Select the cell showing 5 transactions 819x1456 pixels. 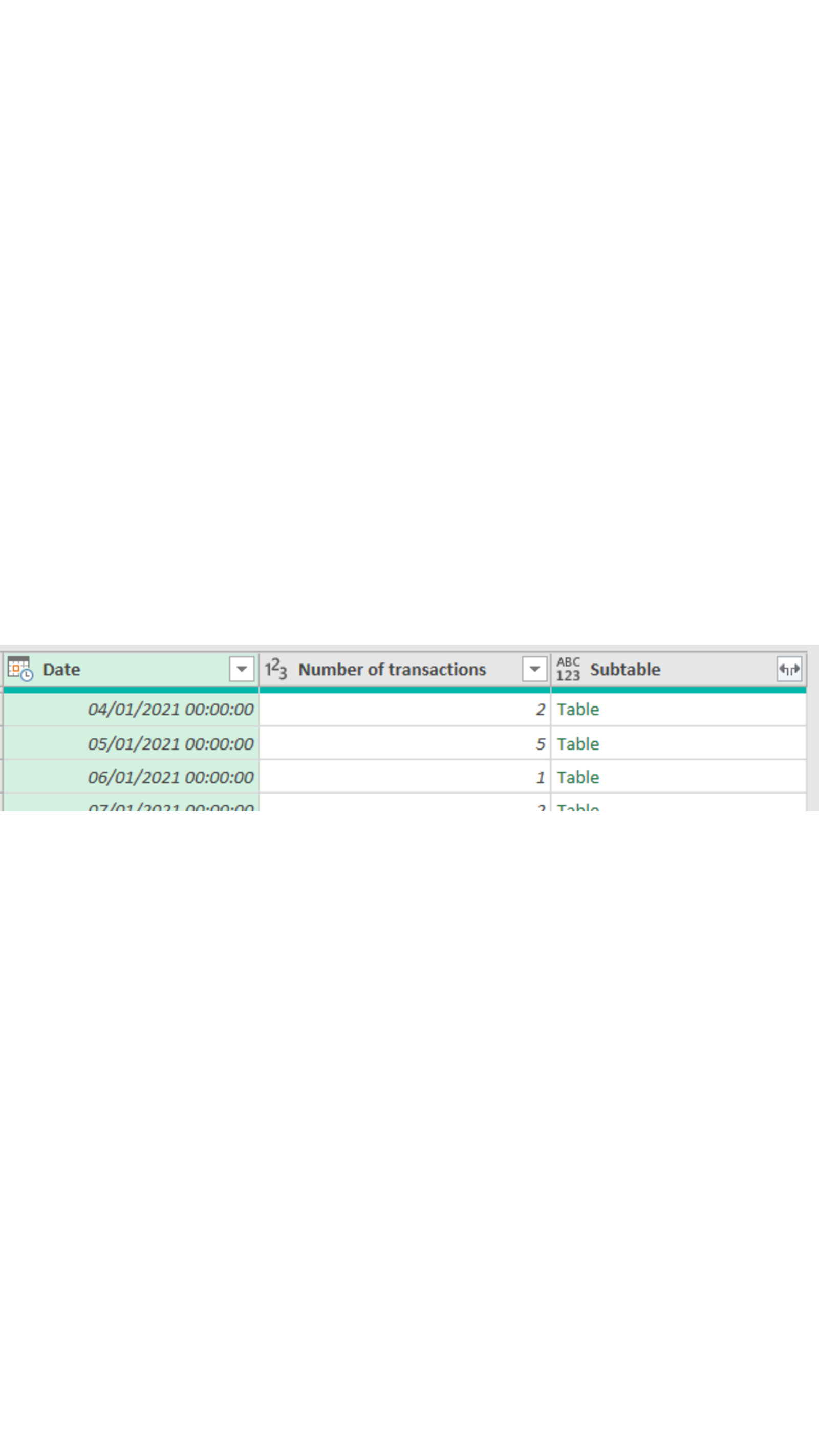point(452,744)
